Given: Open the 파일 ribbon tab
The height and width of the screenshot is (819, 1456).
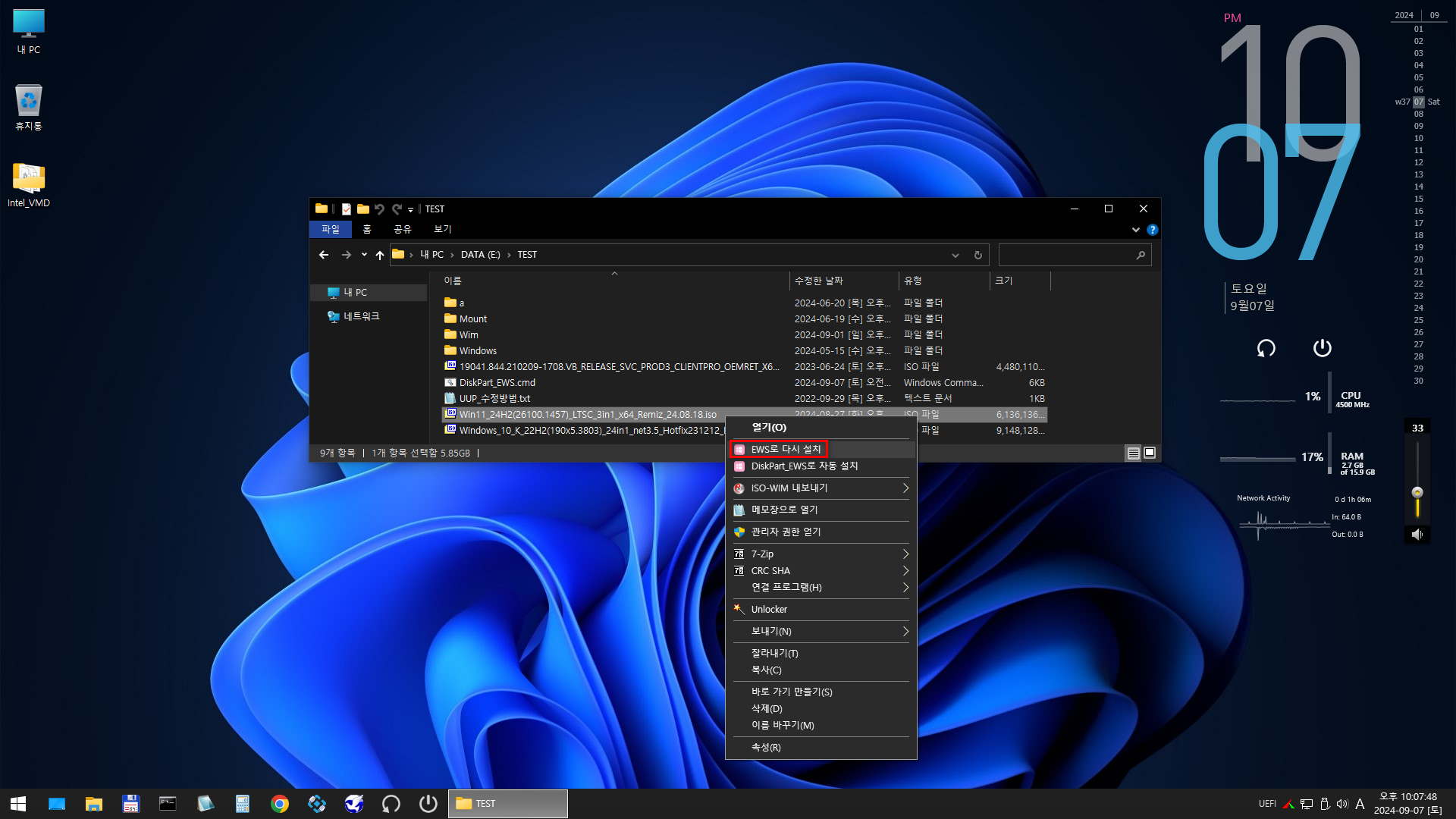Looking at the screenshot, I should click(331, 229).
